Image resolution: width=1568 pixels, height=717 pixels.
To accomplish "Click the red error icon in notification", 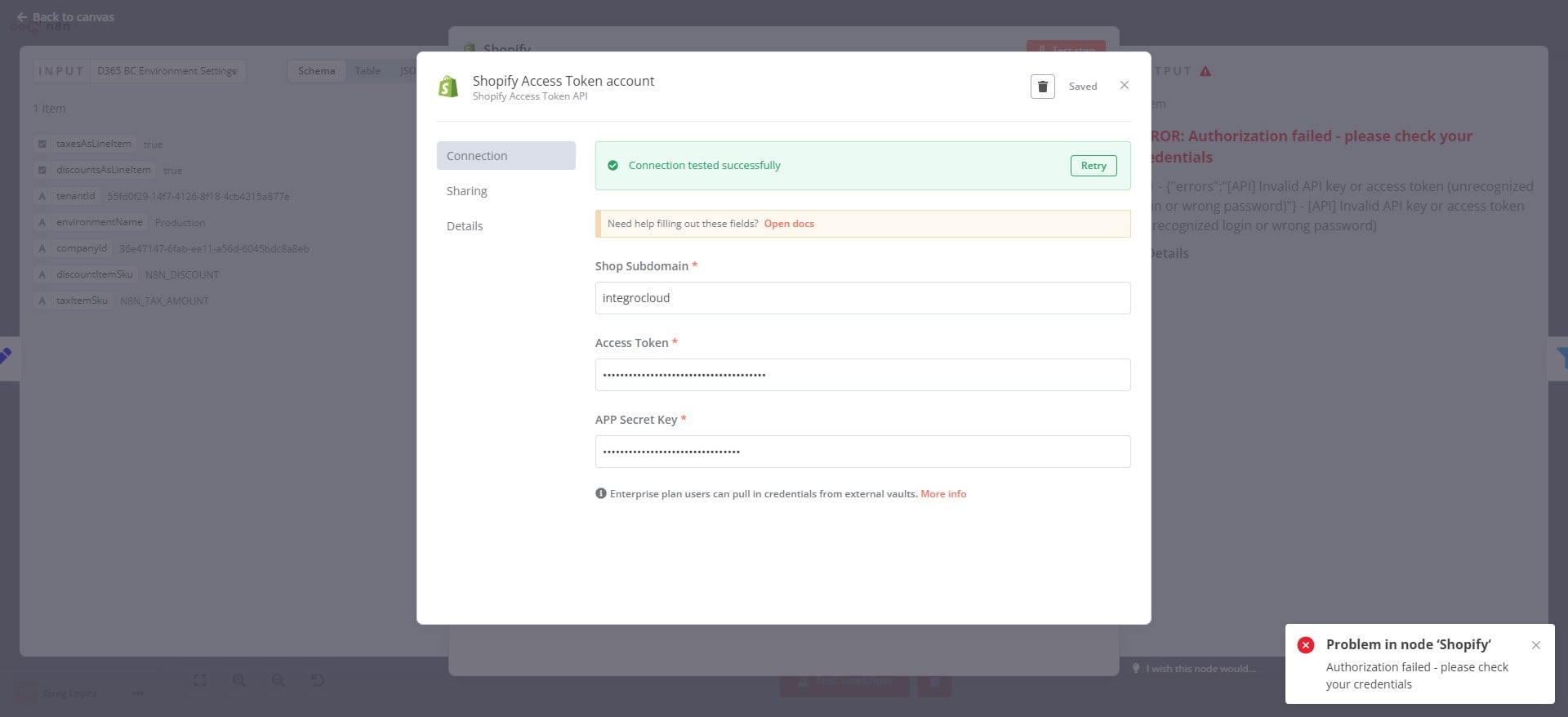I will 1306,644.
